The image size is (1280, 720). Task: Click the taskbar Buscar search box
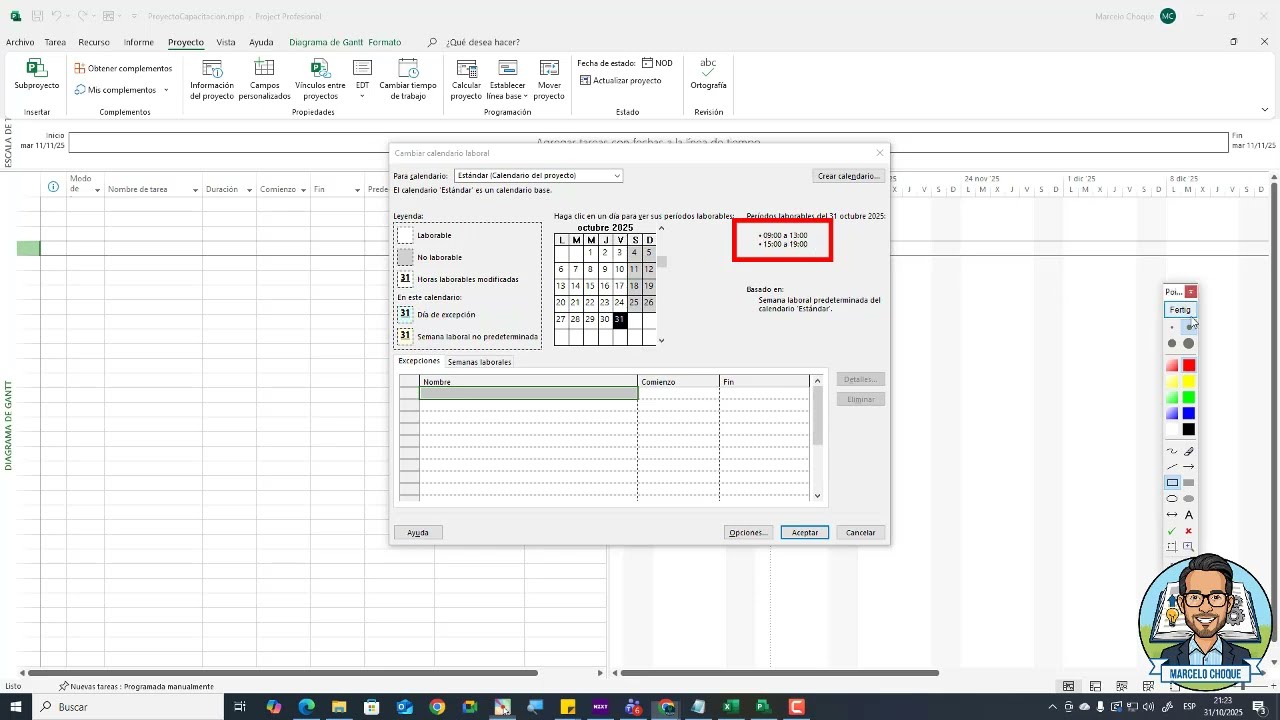128,707
